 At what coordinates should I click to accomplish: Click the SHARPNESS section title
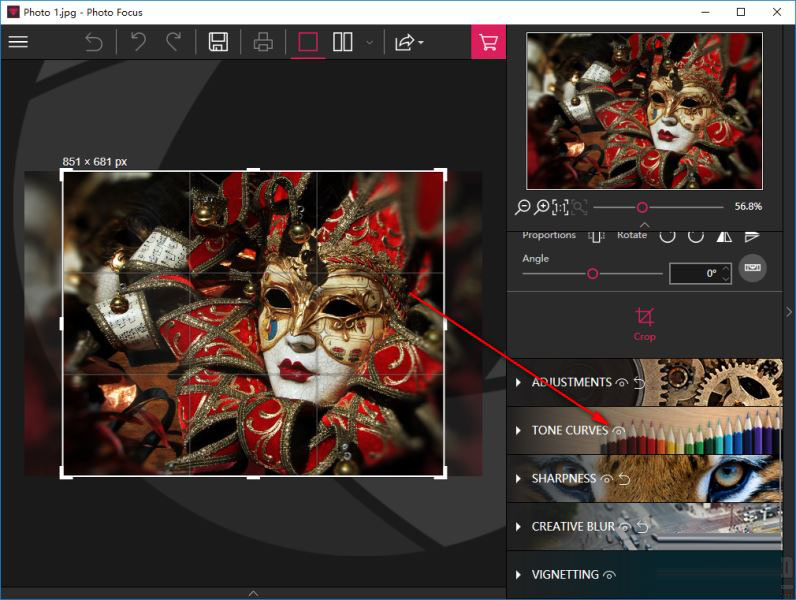(563, 479)
